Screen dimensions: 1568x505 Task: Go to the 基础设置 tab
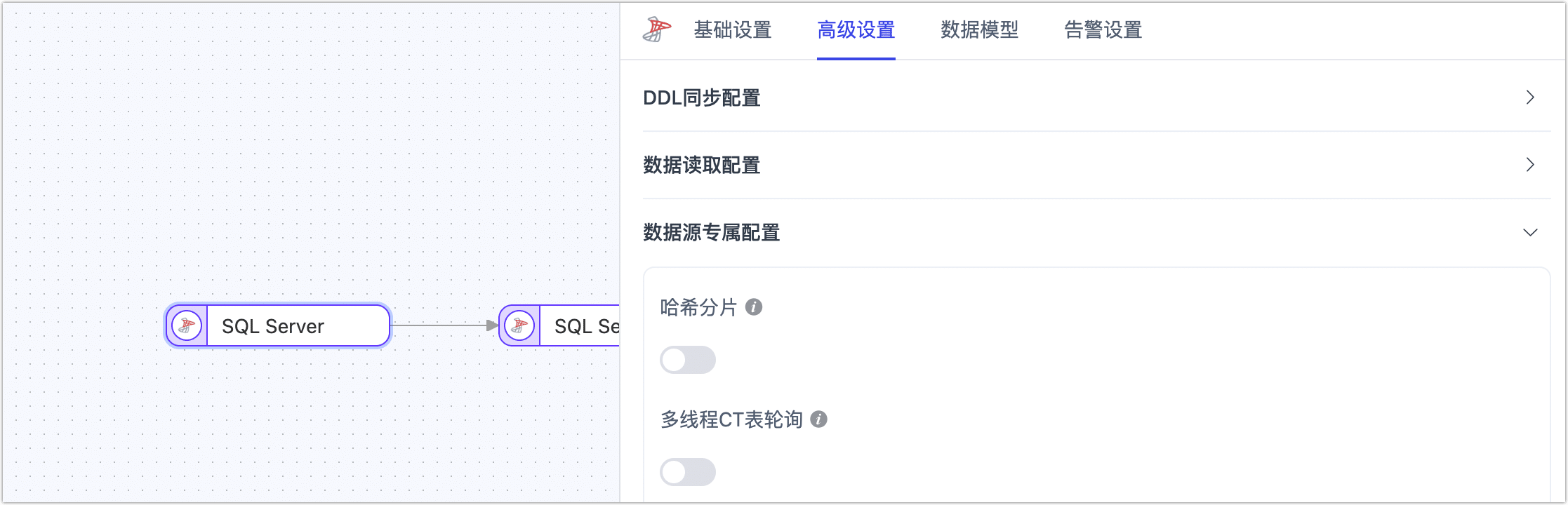pos(732,29)
